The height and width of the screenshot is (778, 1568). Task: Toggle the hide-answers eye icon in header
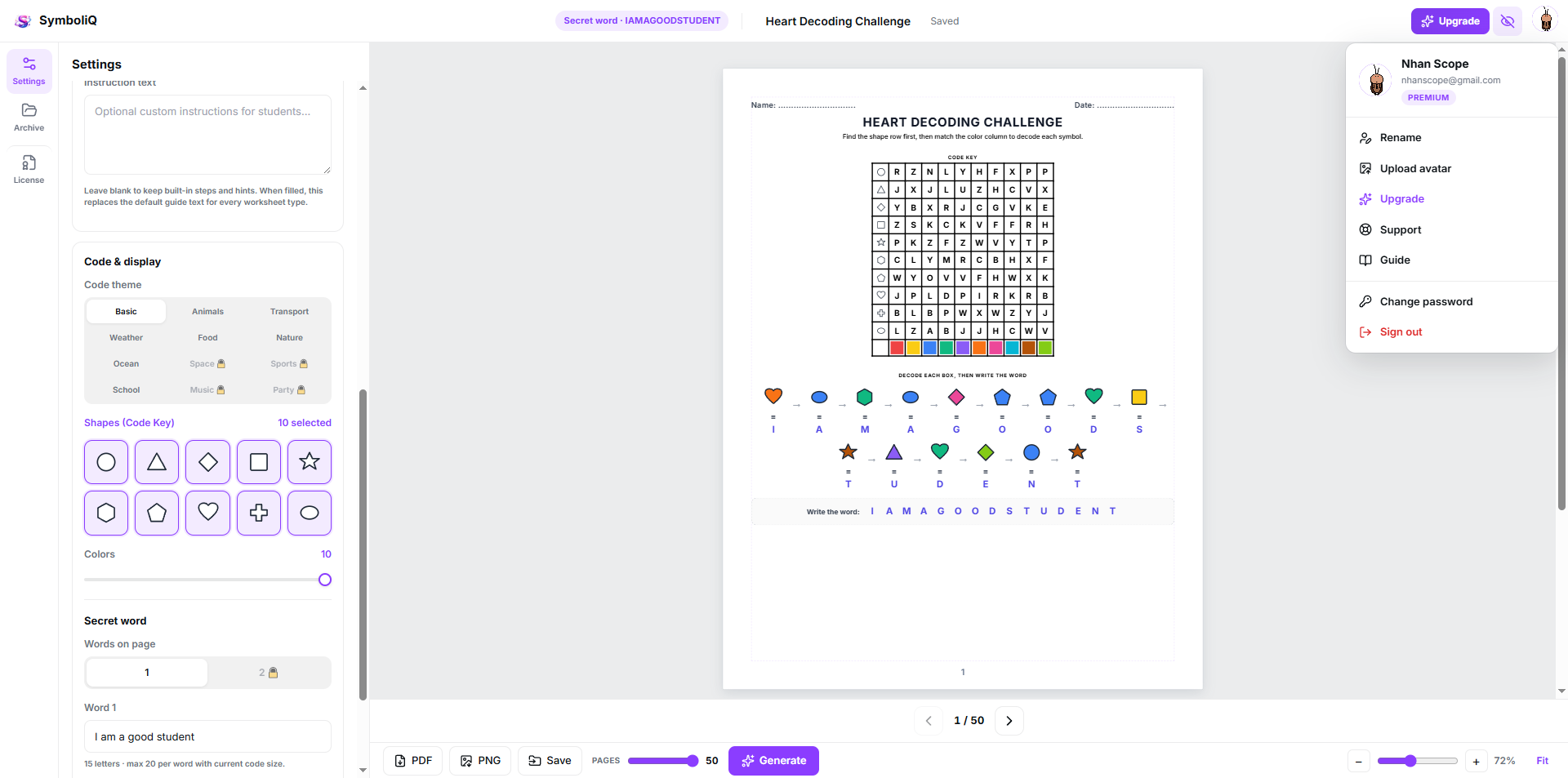click(x=1508, y=21)
